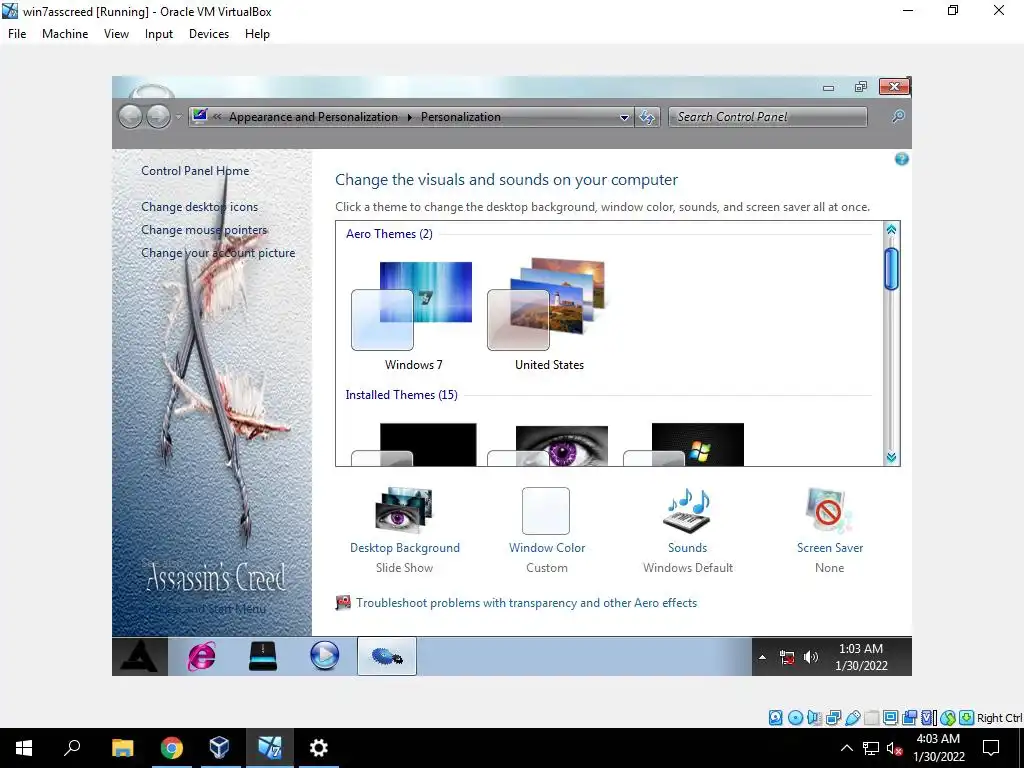This screenshot has width=1024, height=768.
Task: Launch Internet Explorer from guest taskbar
Action: click(201, 656)
